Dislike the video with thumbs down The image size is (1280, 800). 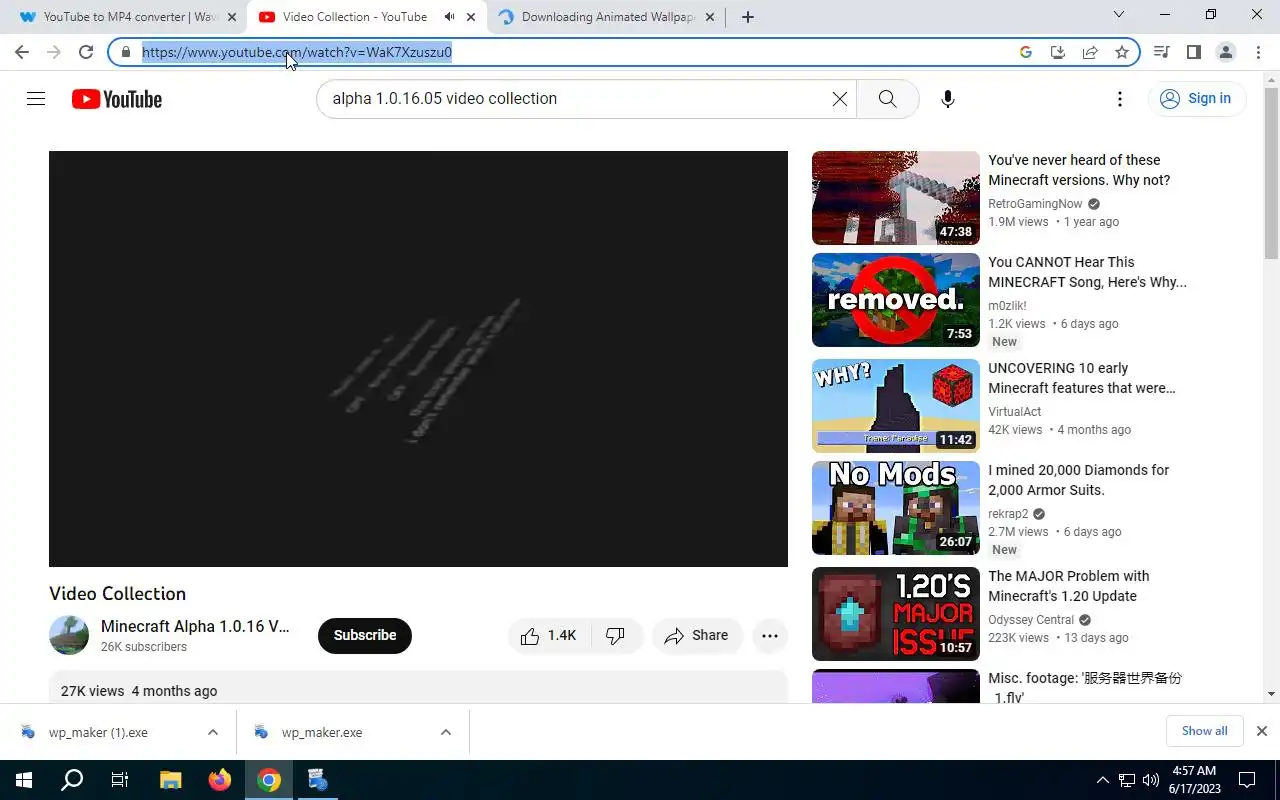tap(616, 635)
